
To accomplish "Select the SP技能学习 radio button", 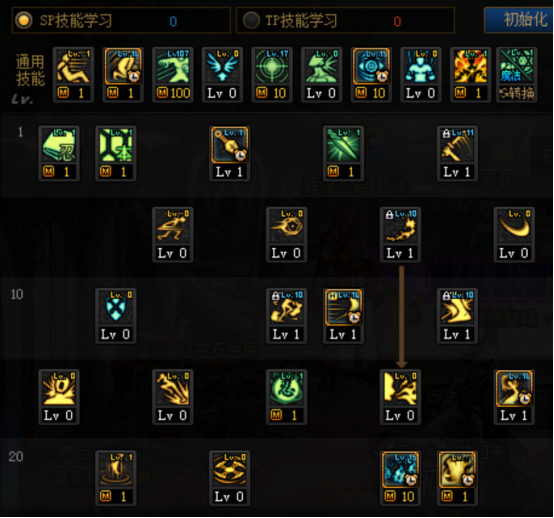I will click(x=24, y=20).
